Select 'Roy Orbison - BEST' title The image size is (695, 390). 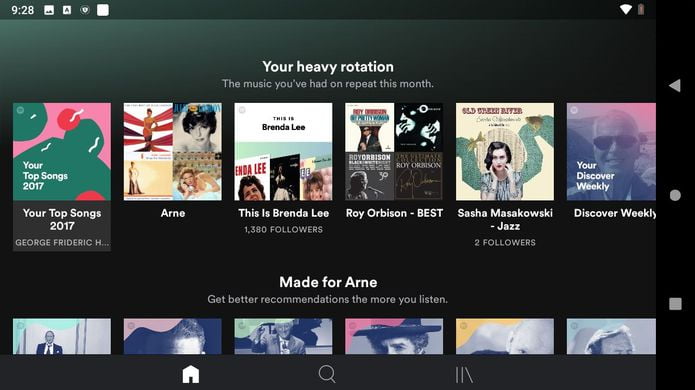coord(394,213)
